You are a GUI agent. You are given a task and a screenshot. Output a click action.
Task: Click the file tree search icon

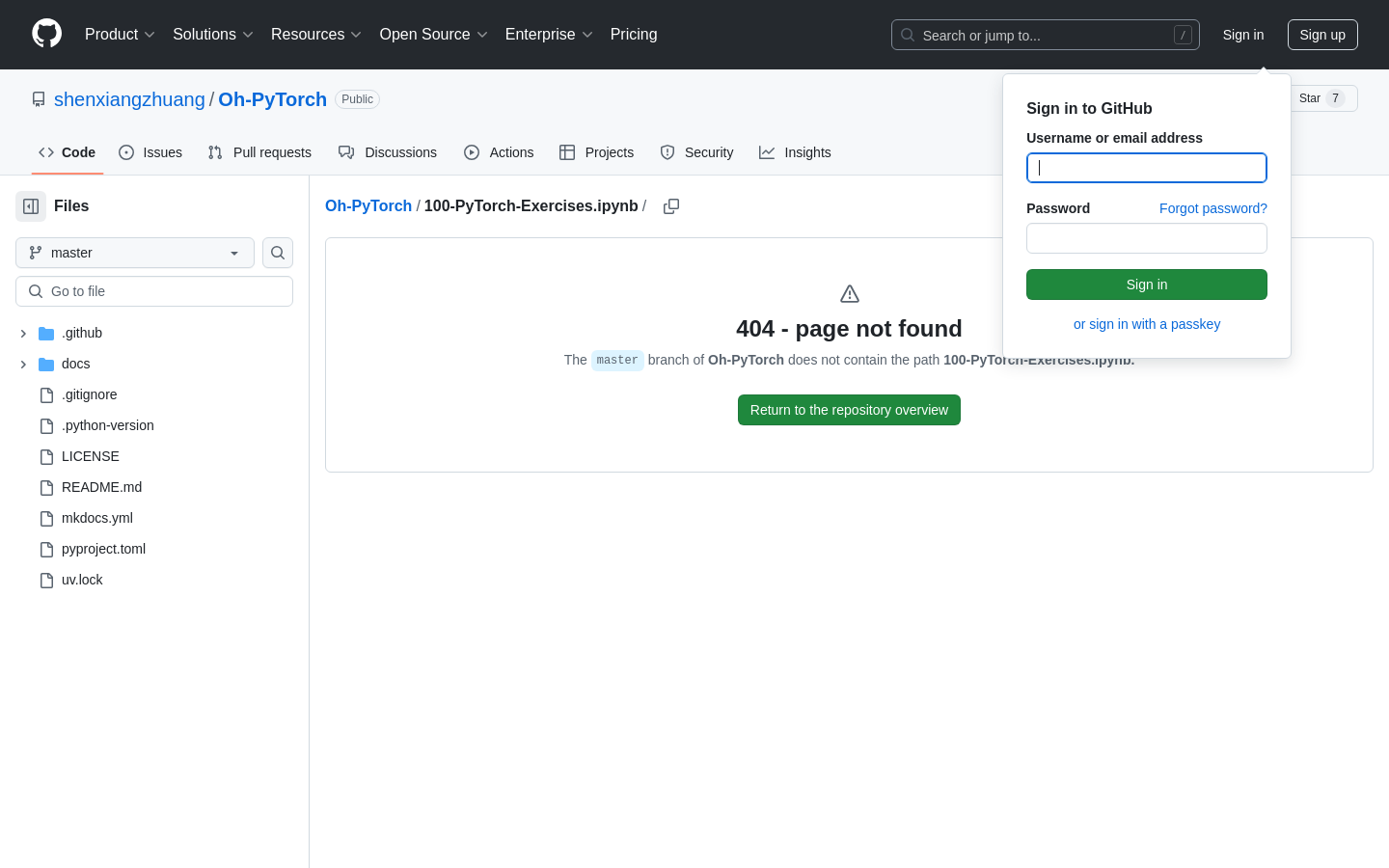[x=278, y=253]
